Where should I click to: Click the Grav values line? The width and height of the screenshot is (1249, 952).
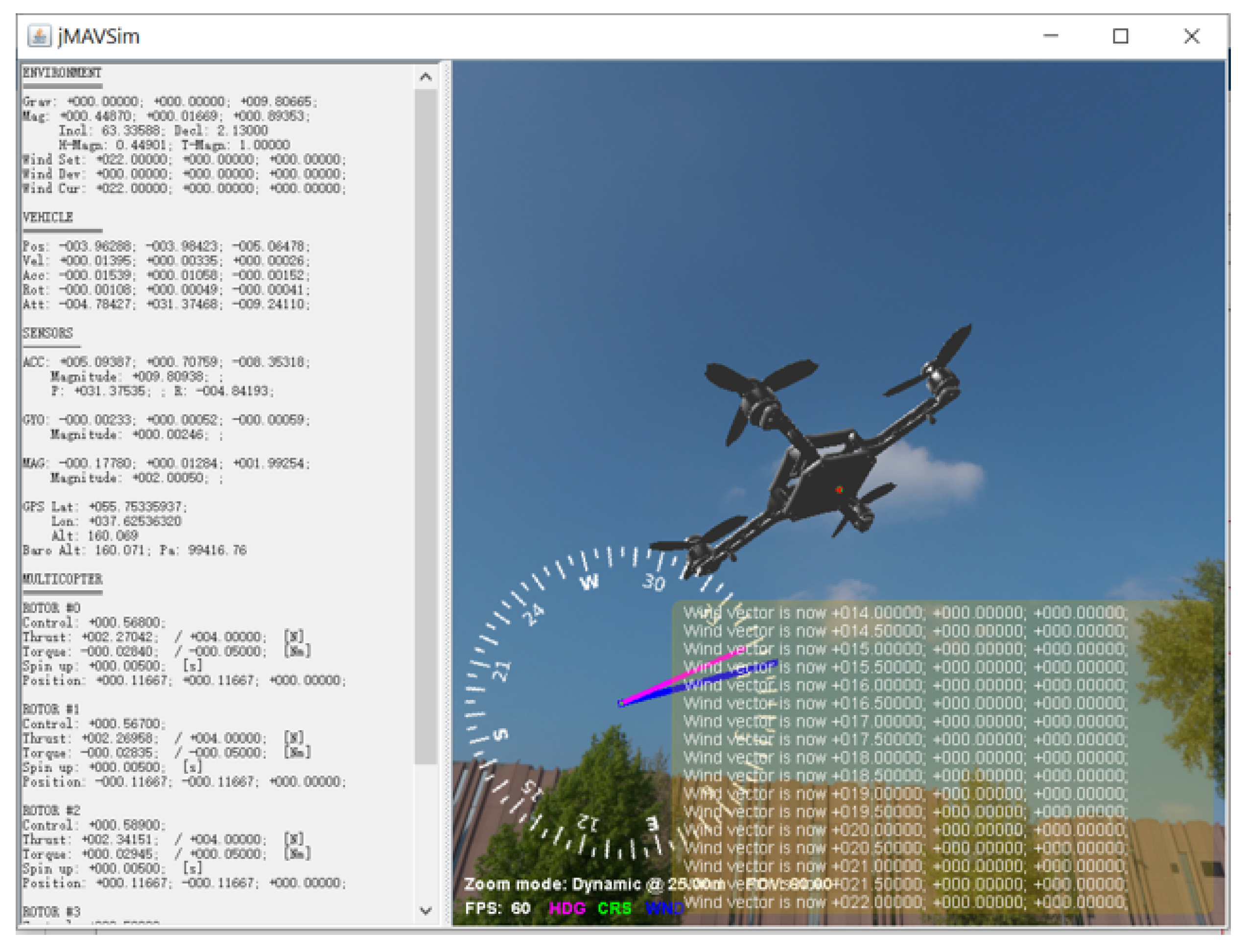point(170,101)
